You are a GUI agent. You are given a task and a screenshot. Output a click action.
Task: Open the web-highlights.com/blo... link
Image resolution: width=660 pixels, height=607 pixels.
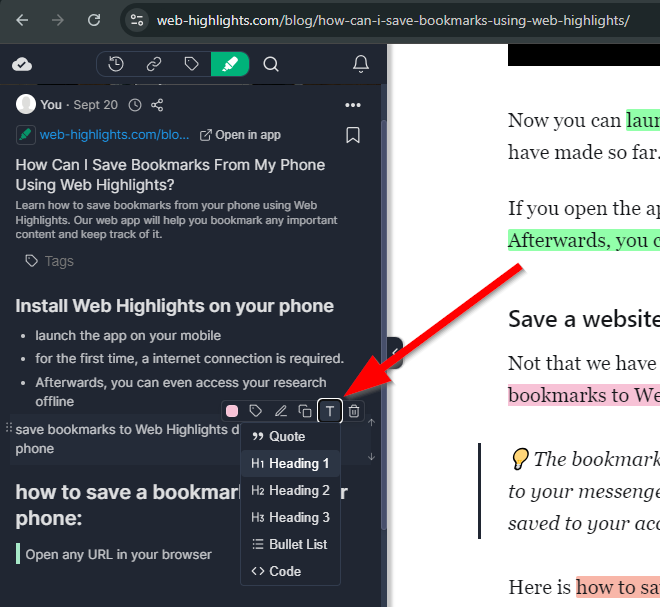(114, 135)
